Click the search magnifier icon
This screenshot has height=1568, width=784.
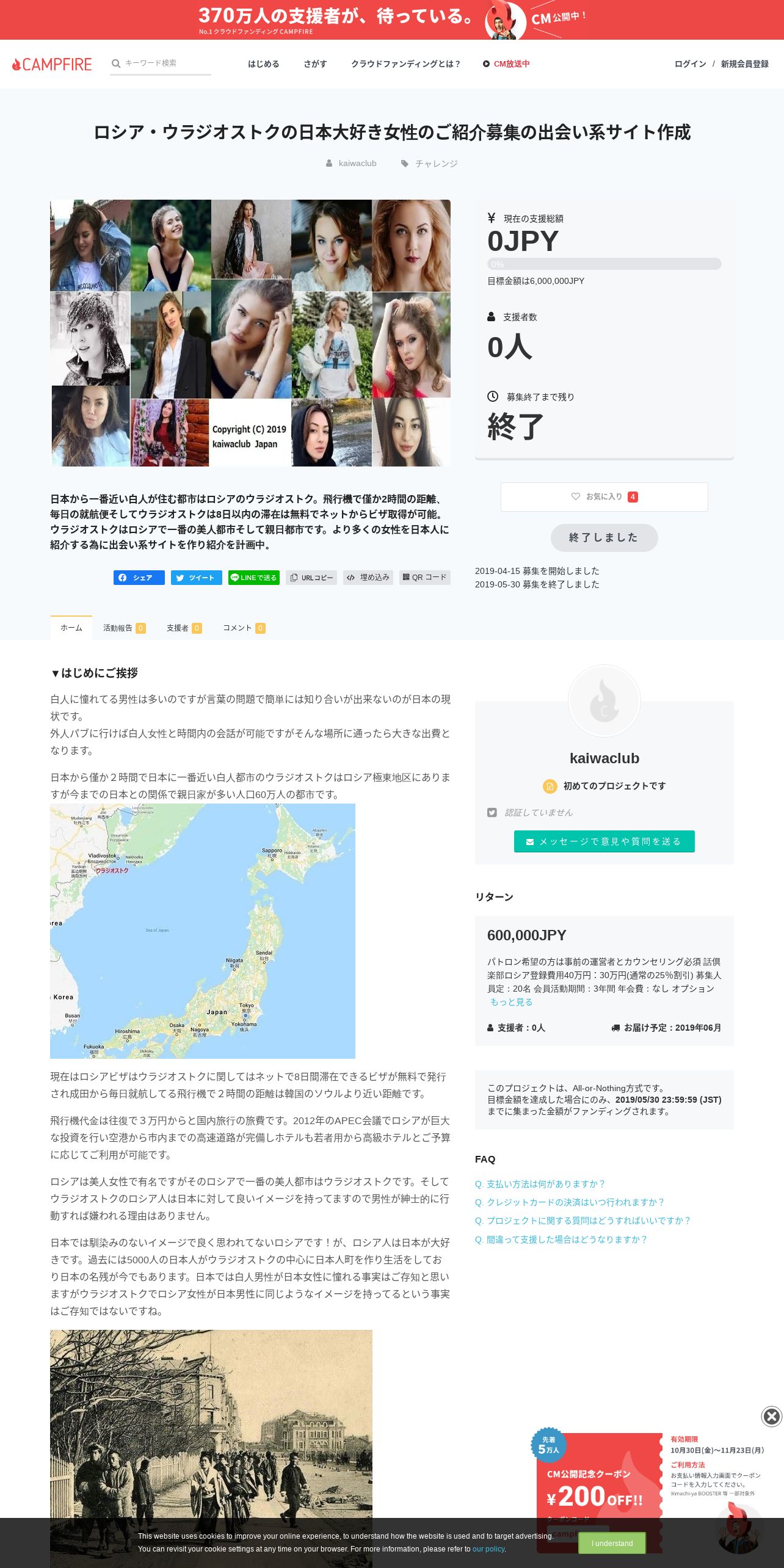(116, 64)
